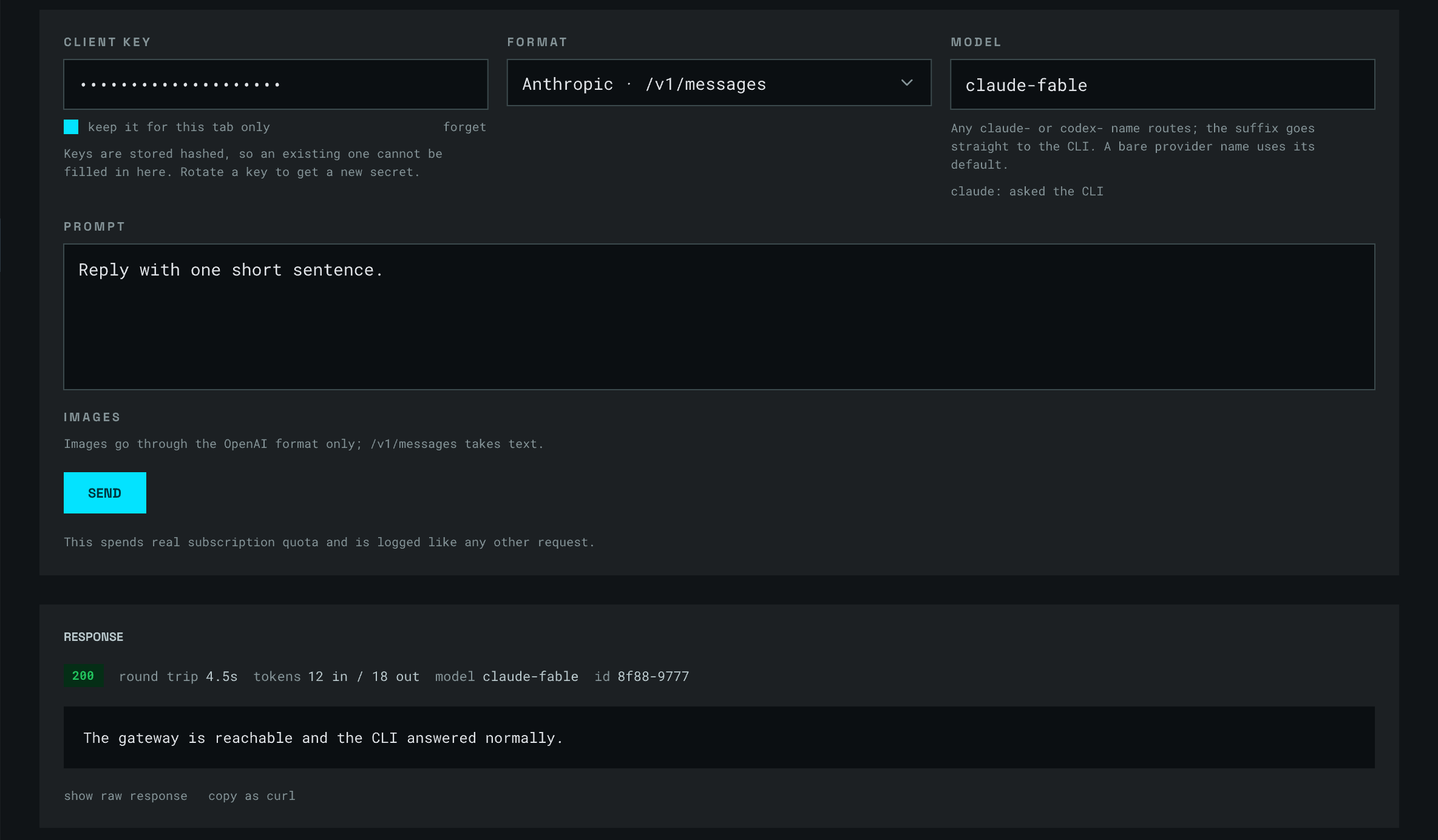Click the 'keep it for this tab only' label

(178, 127)
